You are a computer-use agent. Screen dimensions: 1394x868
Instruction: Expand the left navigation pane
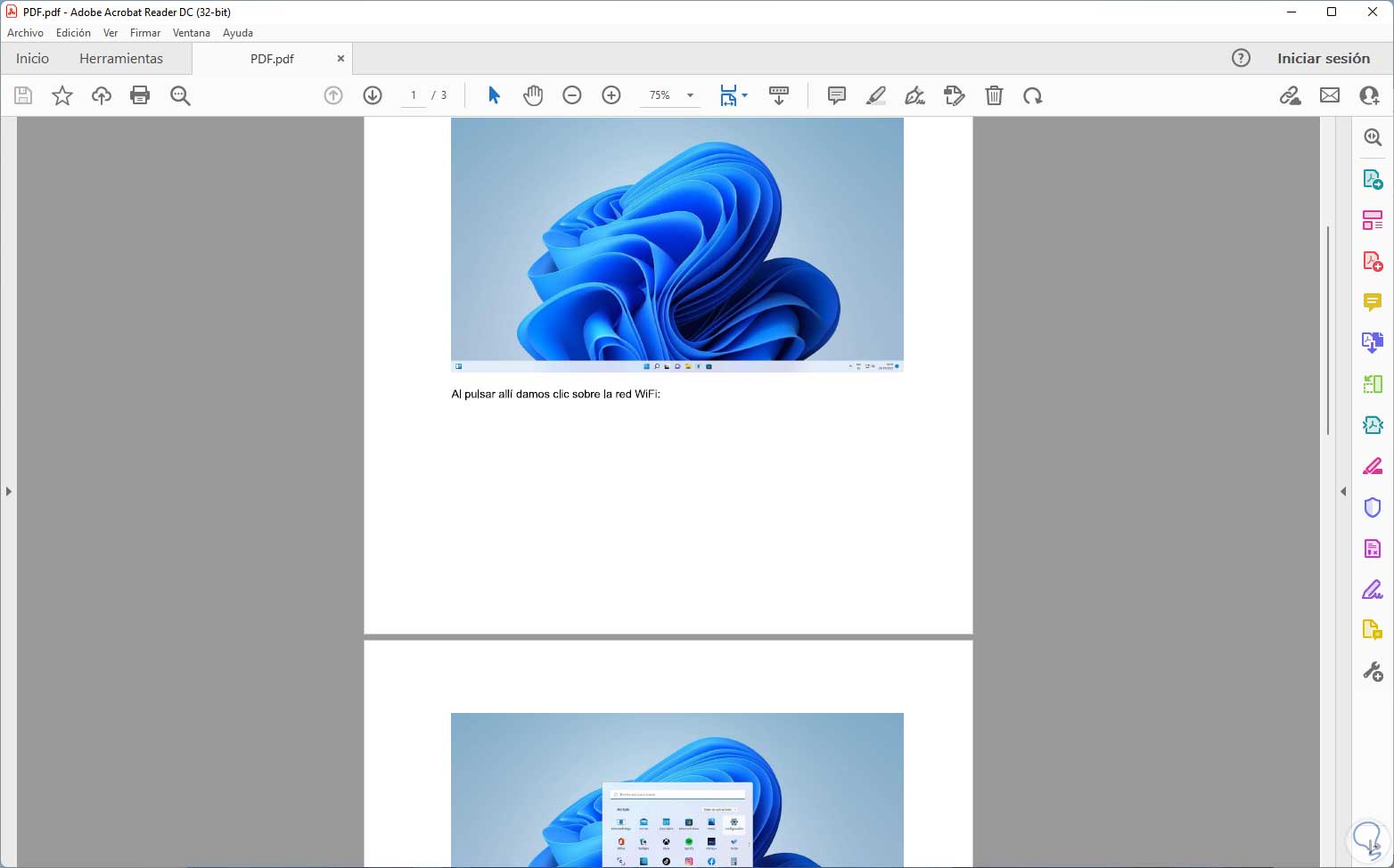(8, 491)
